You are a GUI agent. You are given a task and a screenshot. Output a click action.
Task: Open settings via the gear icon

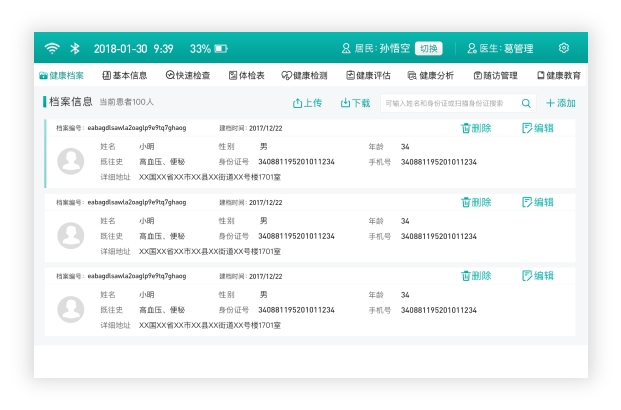tap(564, 48)
